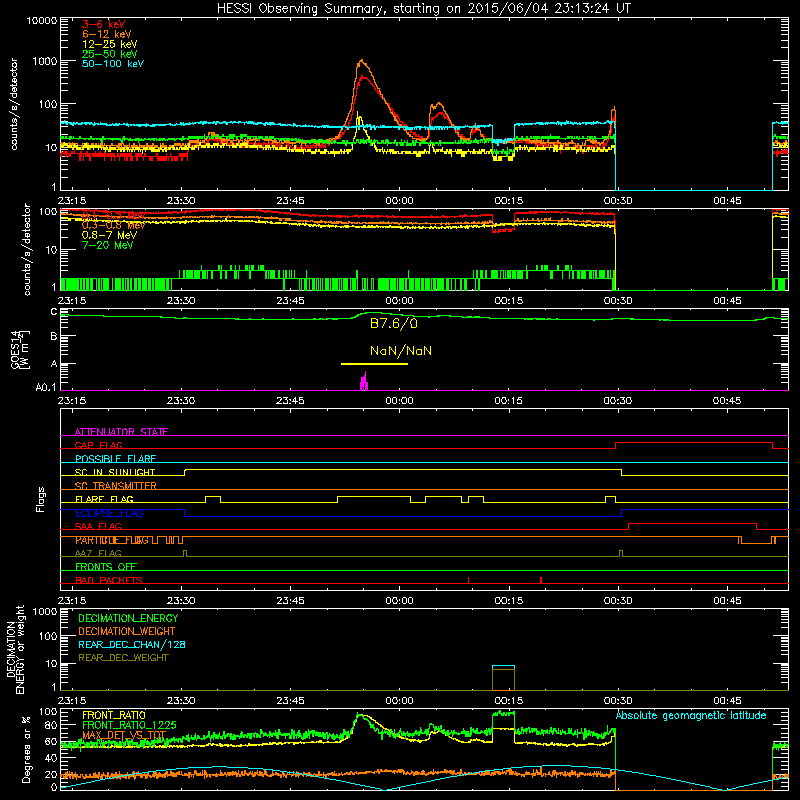Select the SC_IN_SUNLIGHT flag label
This screenshot has width=800, height=800.
[x=115, y=472]
